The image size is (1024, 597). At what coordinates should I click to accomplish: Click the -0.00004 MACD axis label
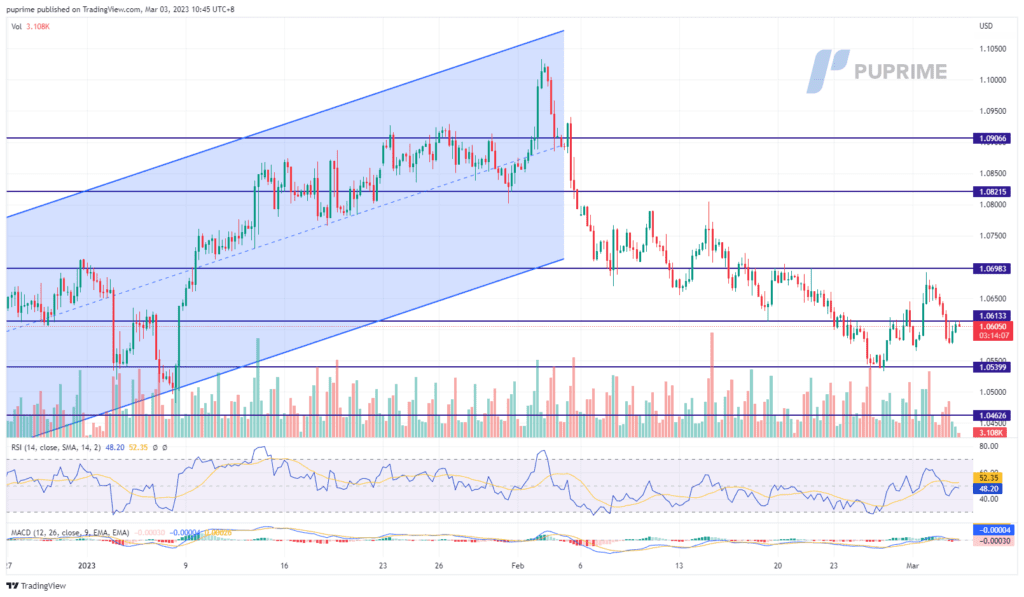click(993, 530)
